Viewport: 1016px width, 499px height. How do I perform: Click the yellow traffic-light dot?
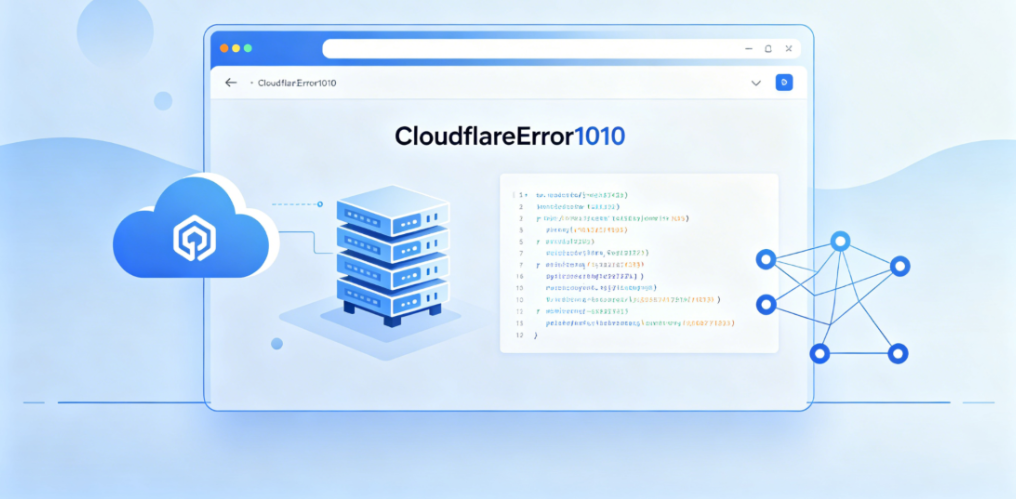click(236, 49)
